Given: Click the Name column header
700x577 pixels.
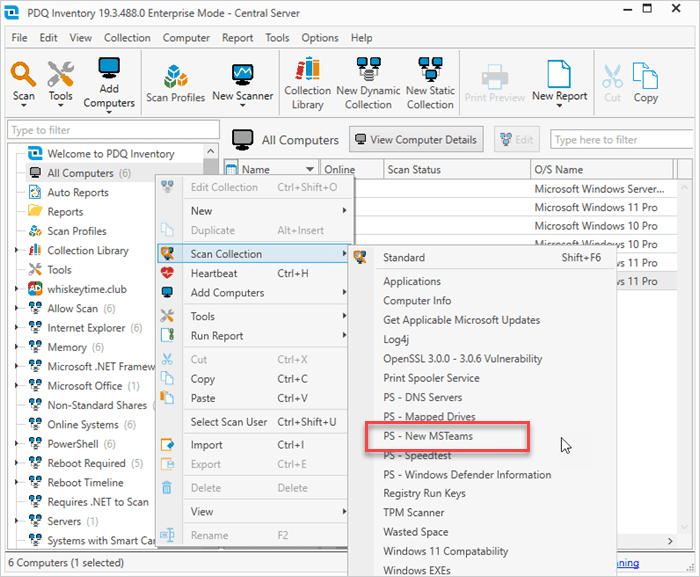Looking at the screenshot, I should [x=277, y=170].
